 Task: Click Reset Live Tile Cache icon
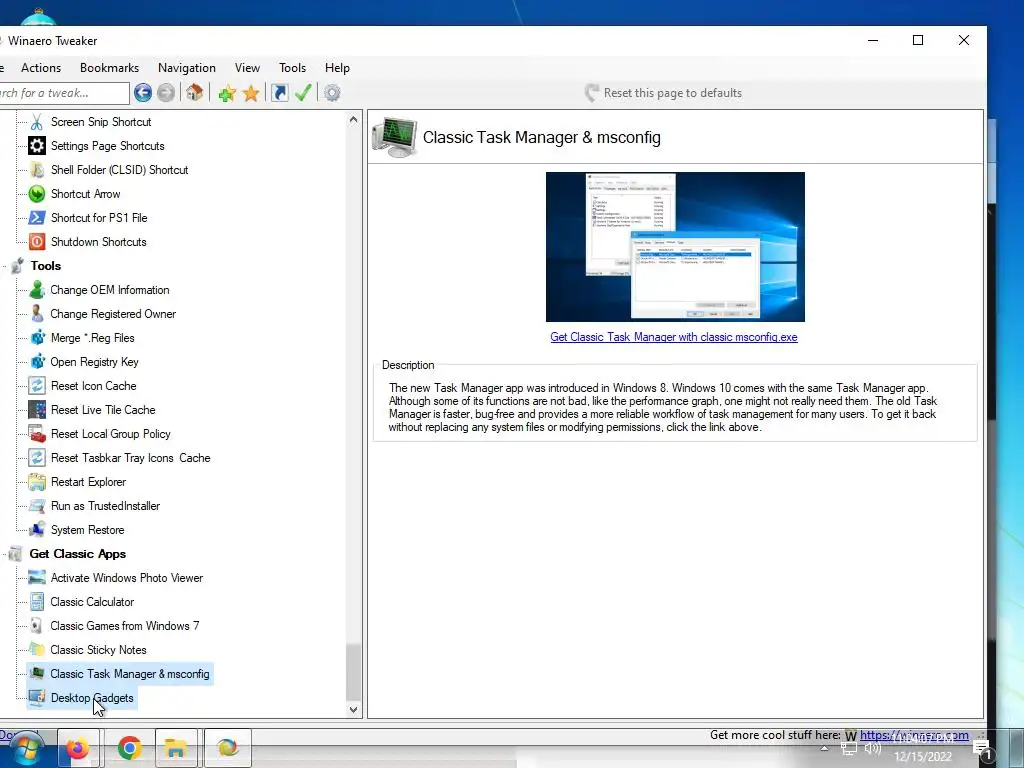[x=37, y=410]
